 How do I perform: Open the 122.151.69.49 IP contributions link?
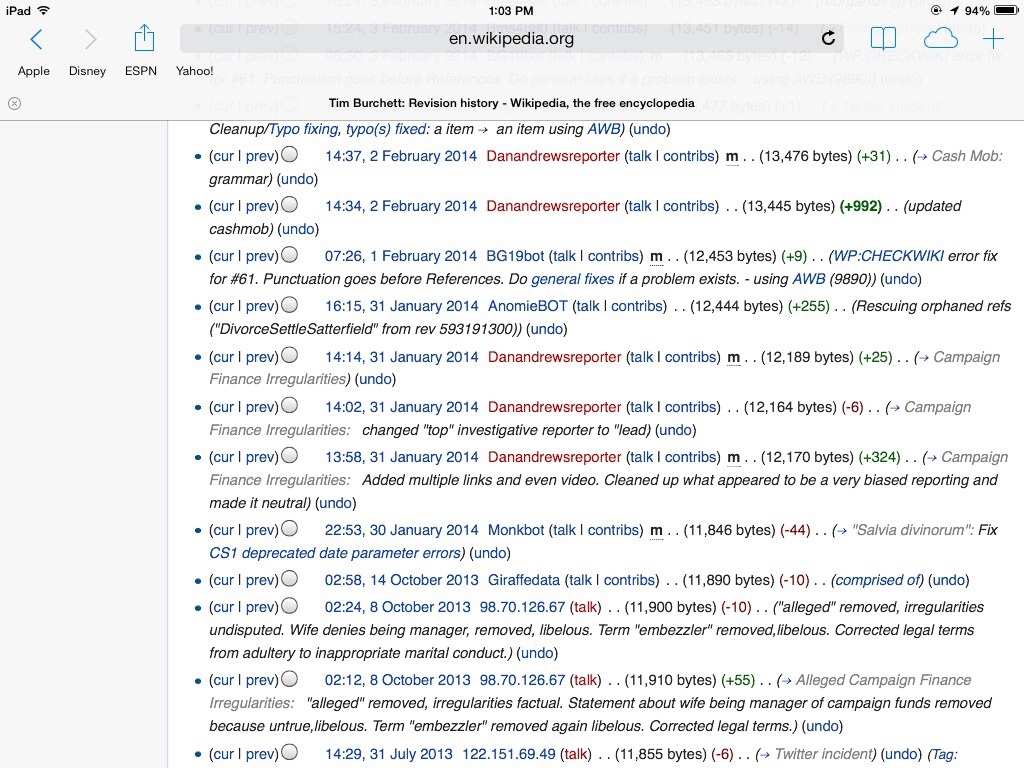point(509,754)
